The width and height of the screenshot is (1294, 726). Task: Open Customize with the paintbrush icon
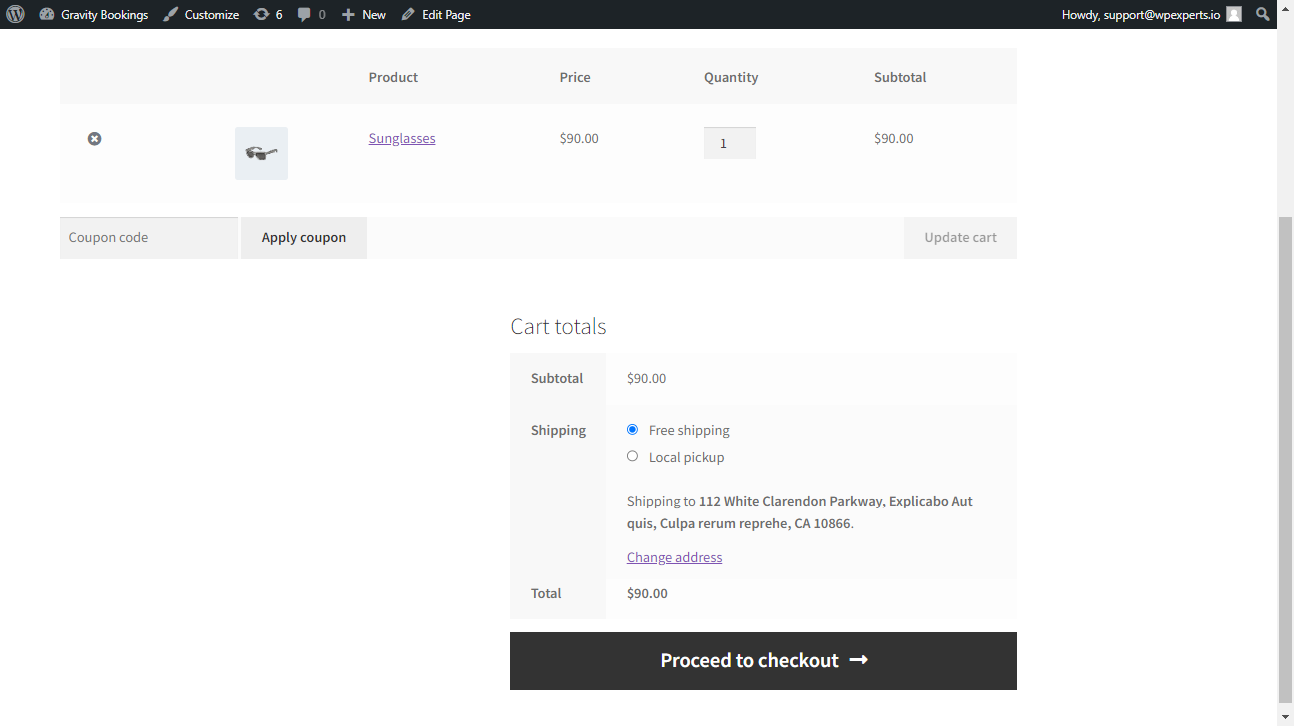tap(171, 14)
